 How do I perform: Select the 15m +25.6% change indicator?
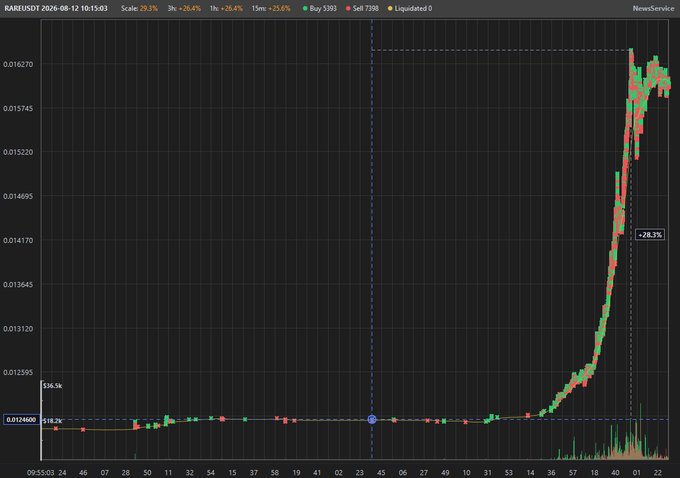(271, 8)
